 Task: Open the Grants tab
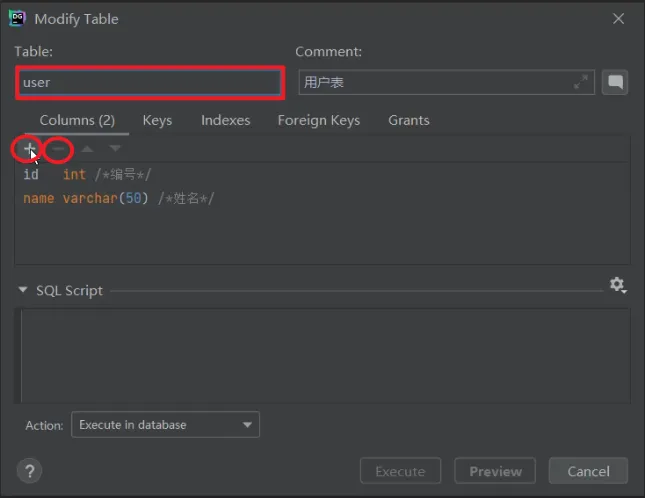(408, 120)
